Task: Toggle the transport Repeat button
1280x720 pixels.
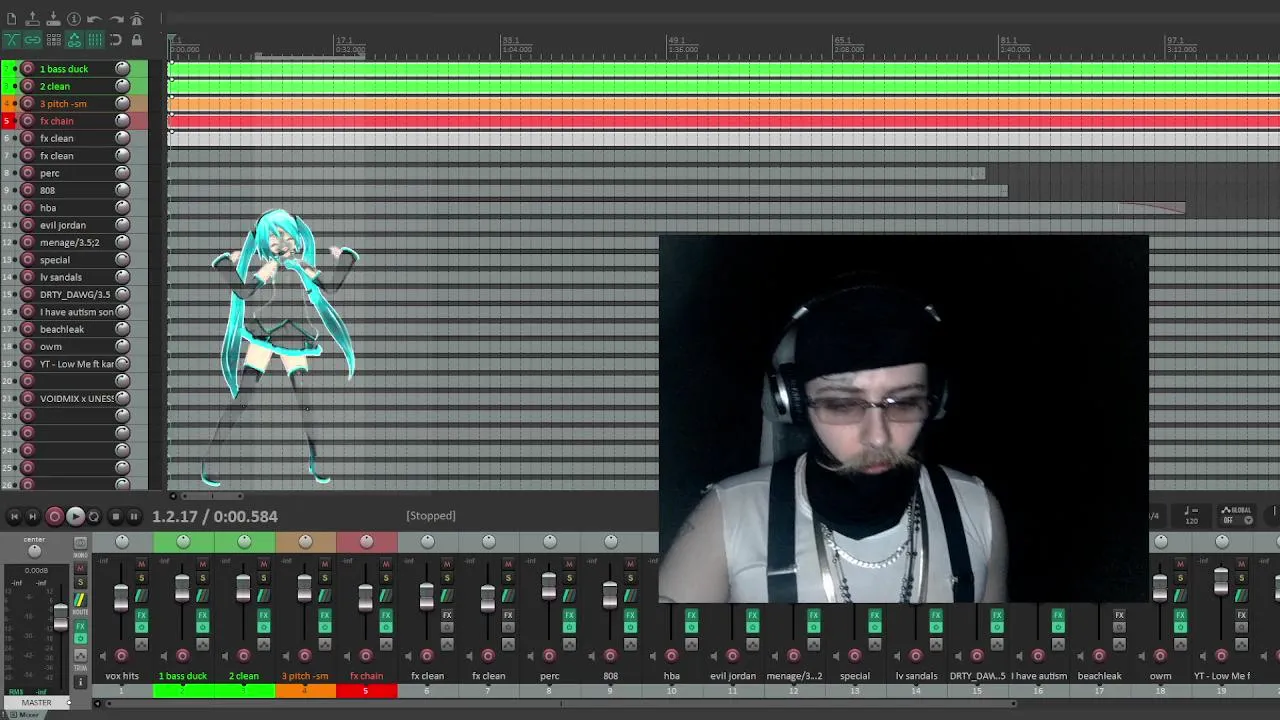Action: tap(94, 516)
